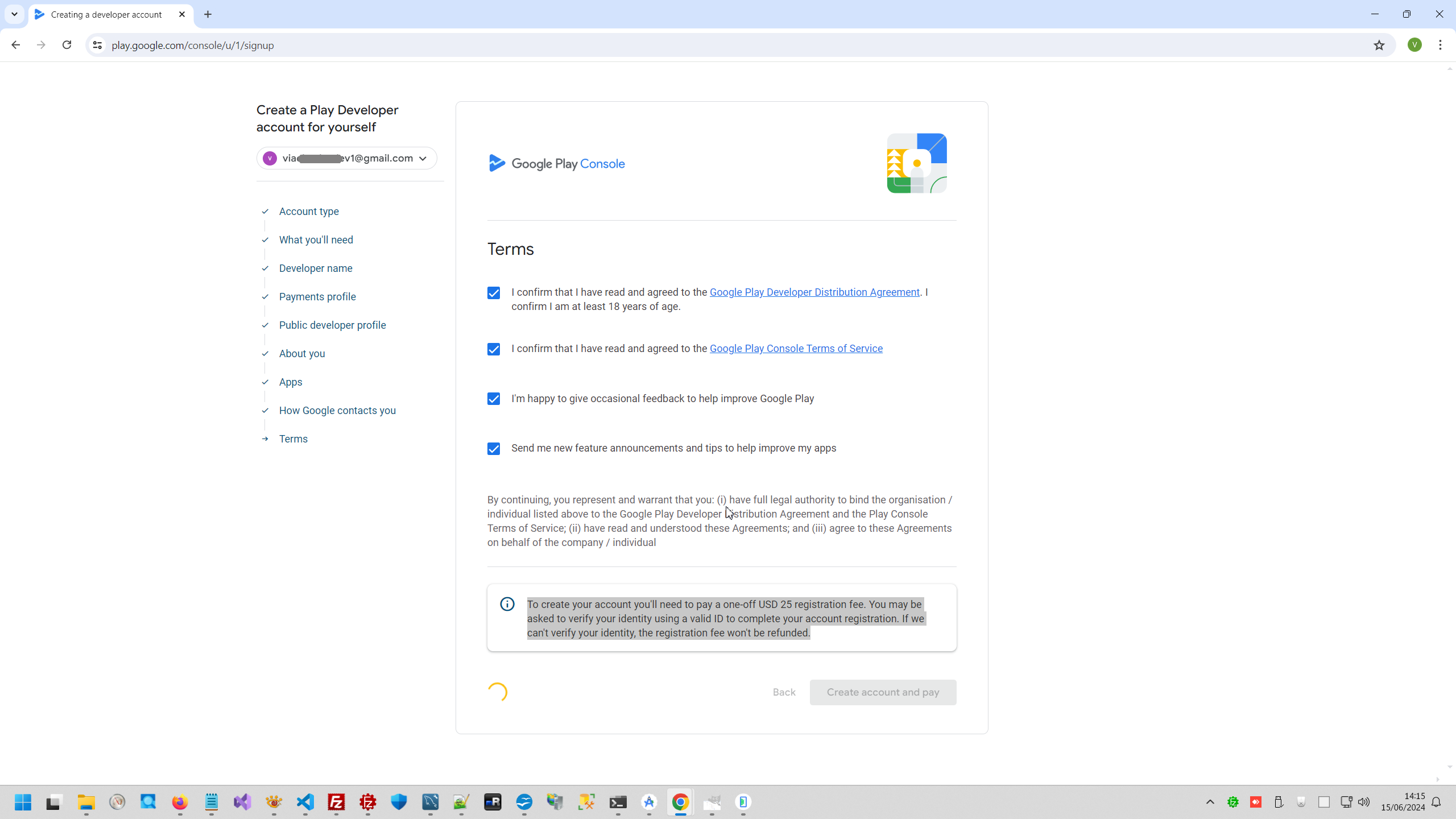Untick the occasional feedback checkbox
1456x819 pixels.
[x=494, y=399]
